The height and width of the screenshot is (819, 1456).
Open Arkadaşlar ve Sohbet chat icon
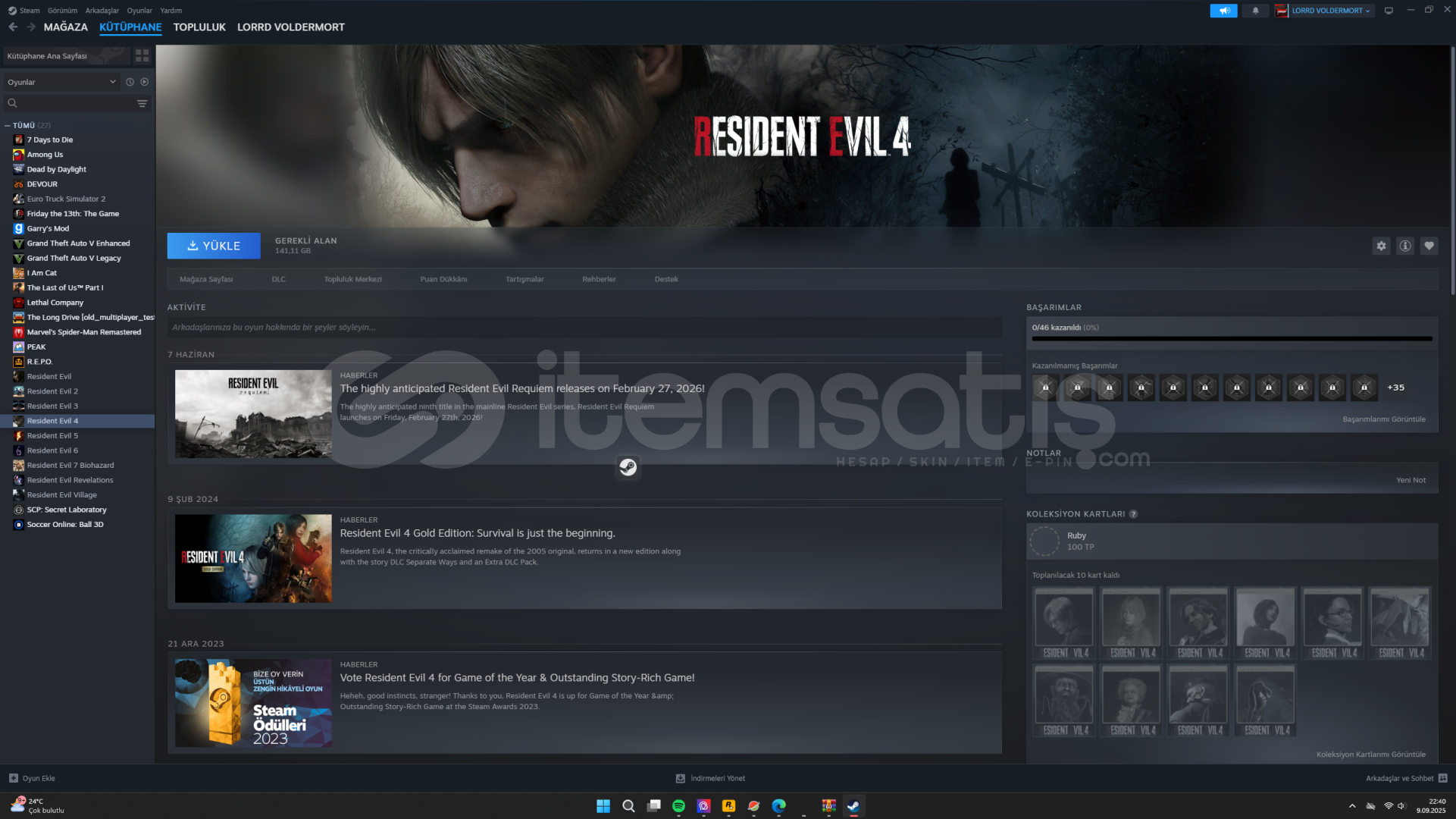point(1442,778)
